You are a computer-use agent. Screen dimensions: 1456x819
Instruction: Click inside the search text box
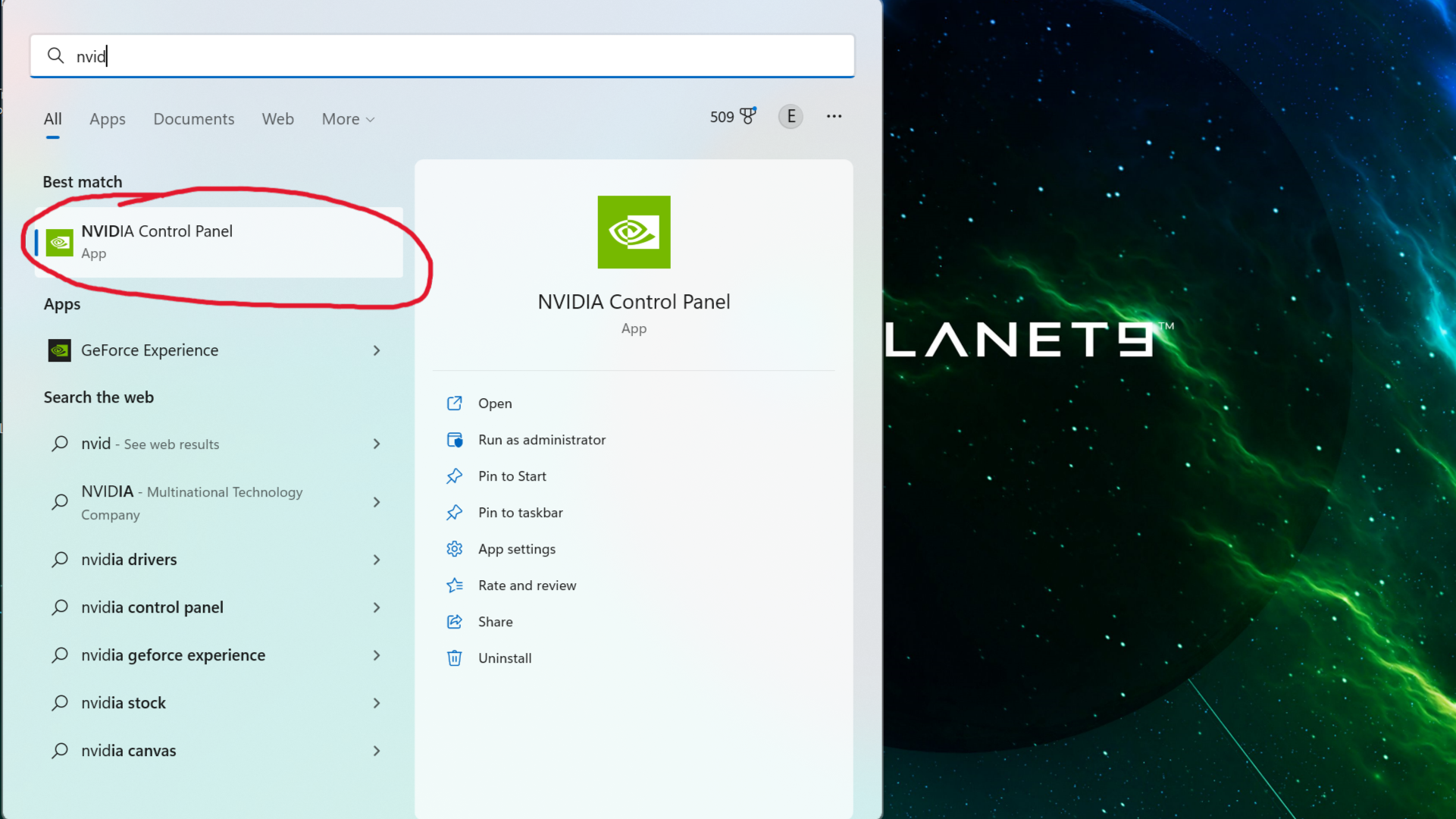coord(455,56)
